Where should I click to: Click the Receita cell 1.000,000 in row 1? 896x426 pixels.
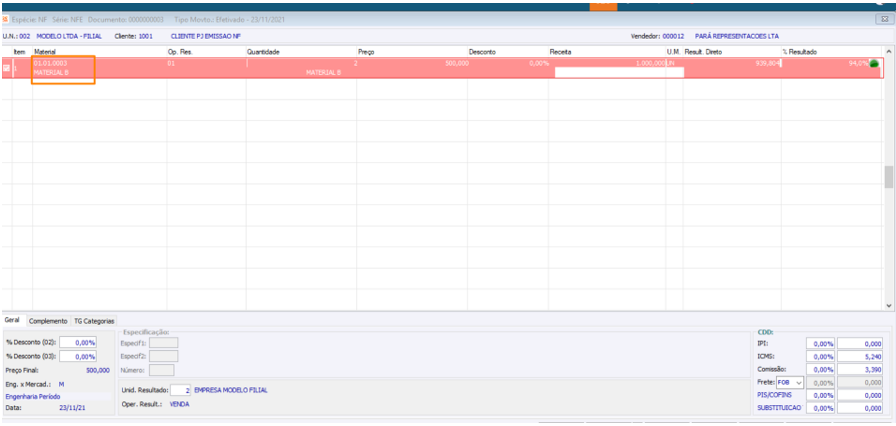[650, 63]
